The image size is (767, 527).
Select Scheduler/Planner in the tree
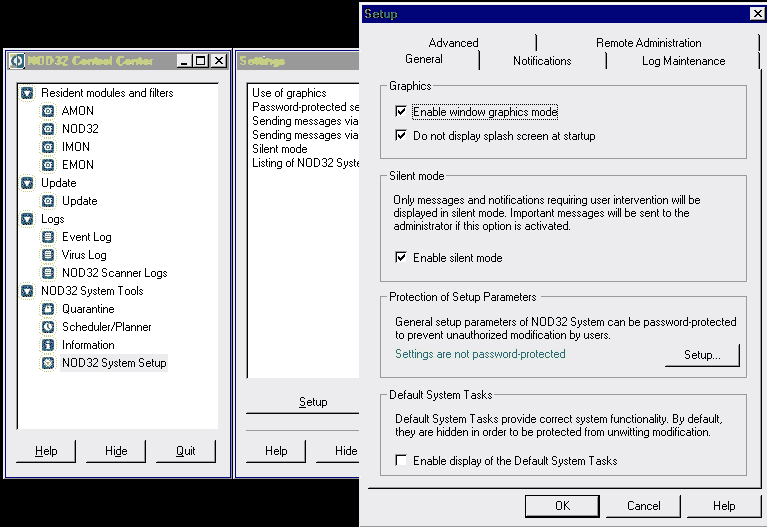(x=107, y=327)
